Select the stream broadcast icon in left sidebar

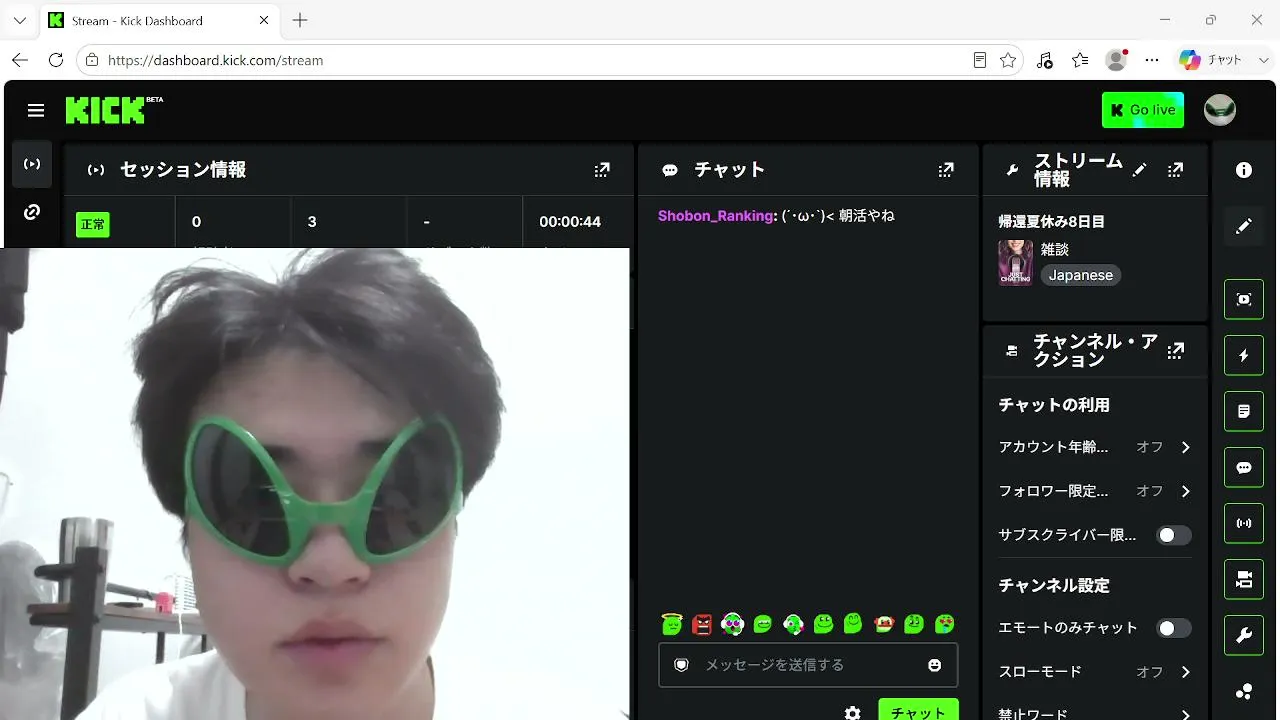32,164
